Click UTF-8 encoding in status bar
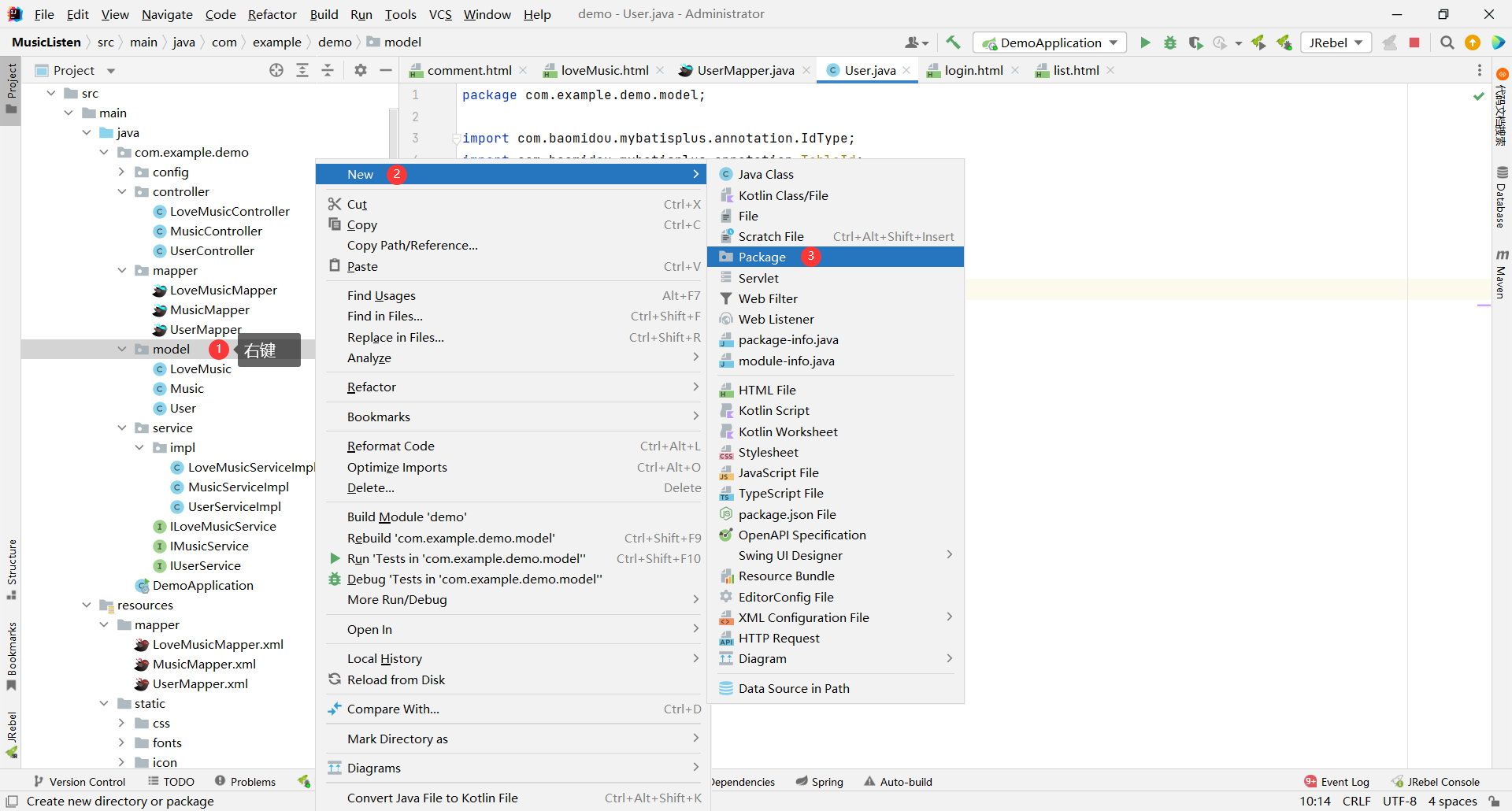Image resolution: width=1512 pixels, height=811 pixels. pos(1399,801)
